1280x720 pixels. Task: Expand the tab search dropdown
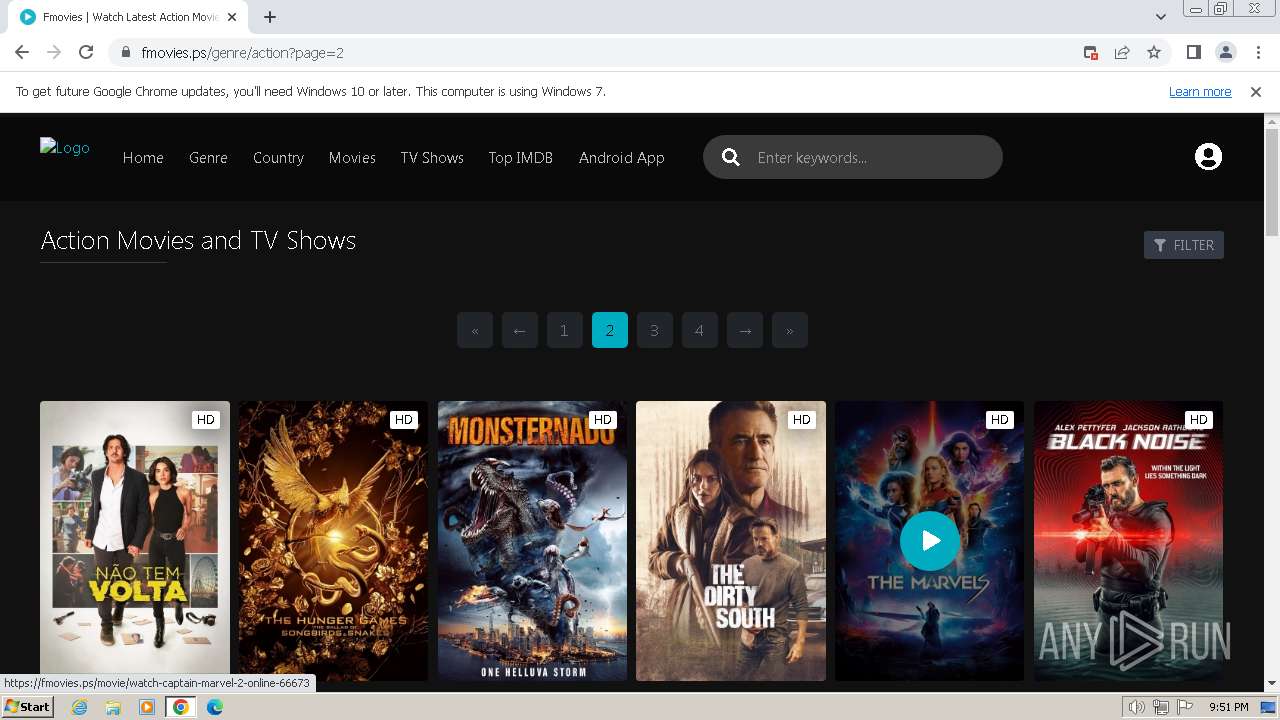[x=1160, y=17]
